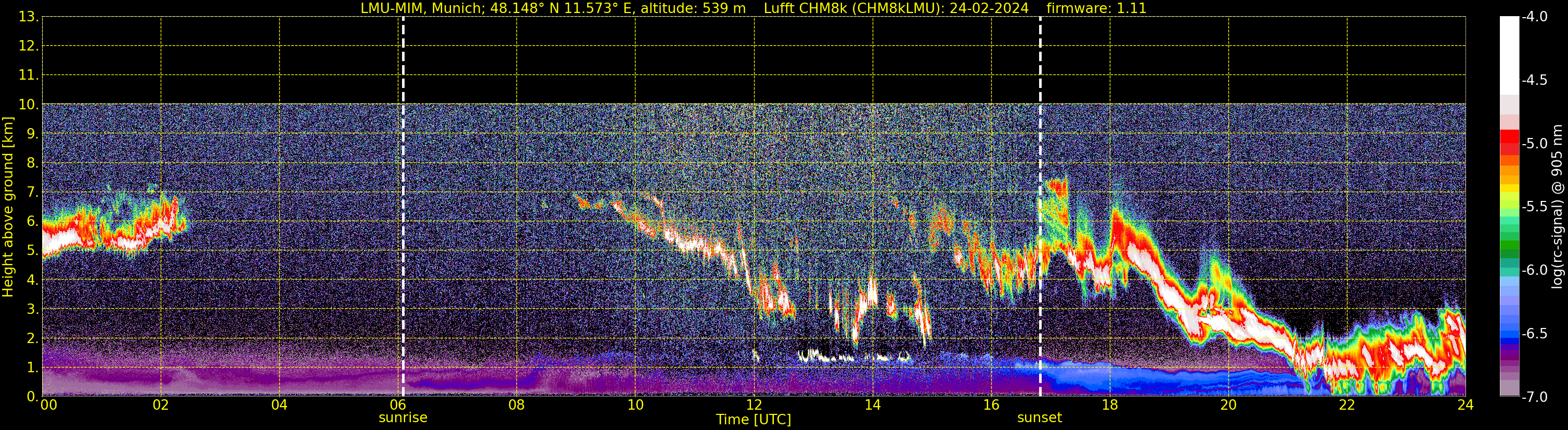
Task: Click the -7.0 colorbar tick label
Action: [1535, 397]
